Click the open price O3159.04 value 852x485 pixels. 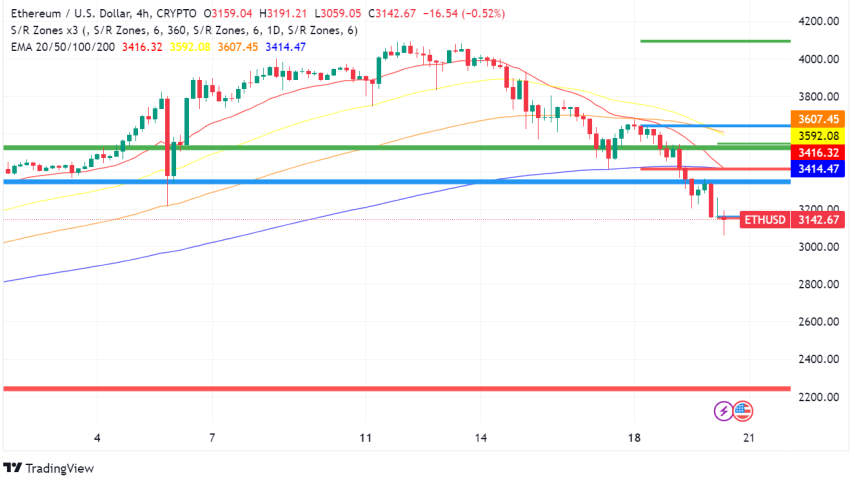pos(228,13)
